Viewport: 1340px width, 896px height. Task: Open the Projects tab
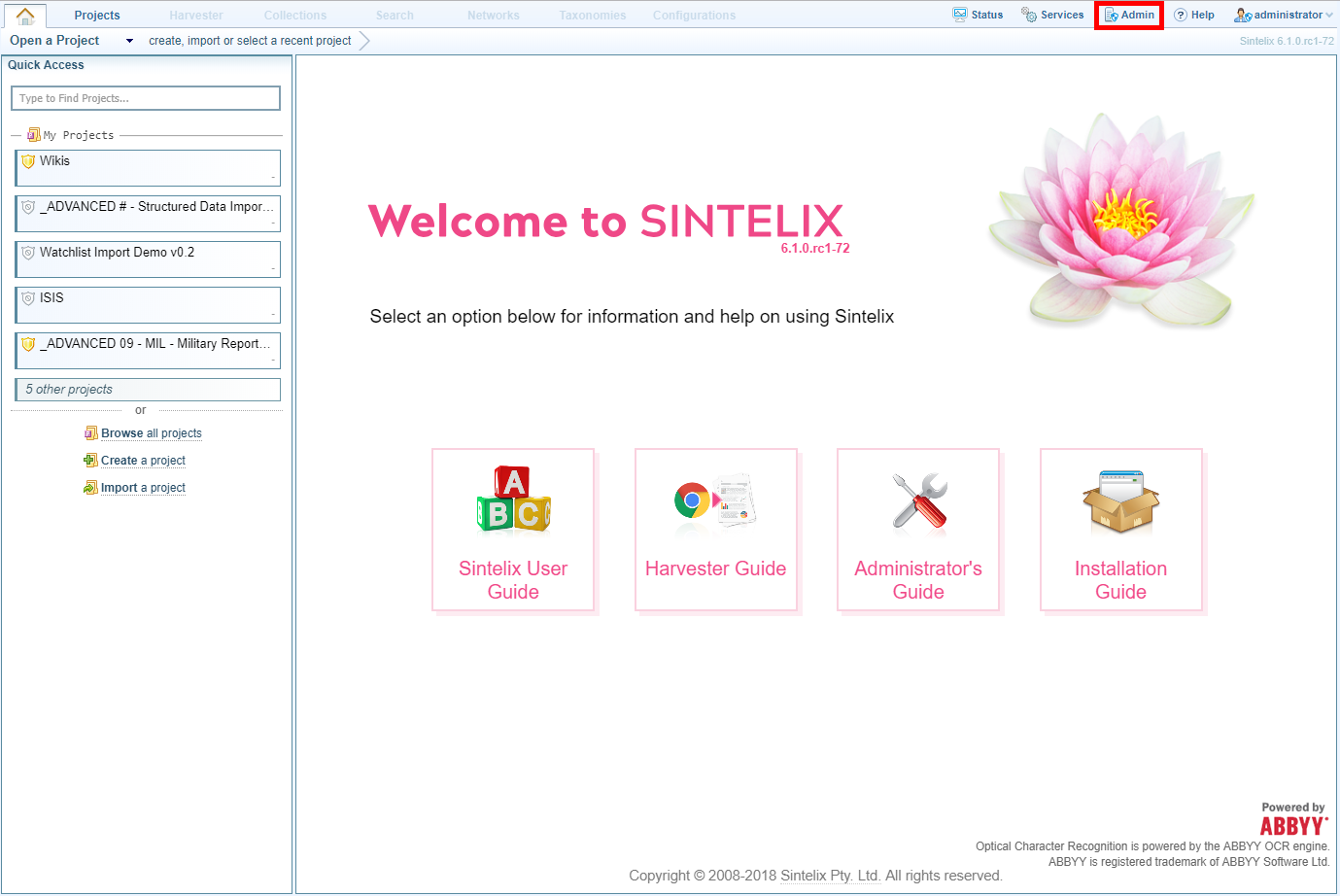tap(97, 16)
